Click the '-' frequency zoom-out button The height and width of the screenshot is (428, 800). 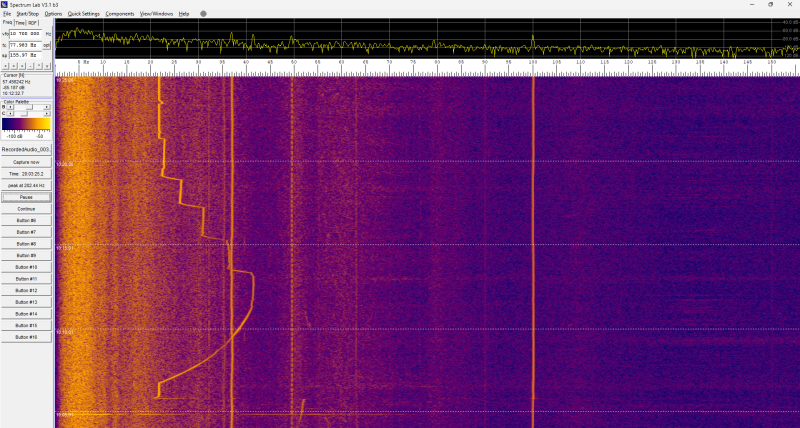tap(30, 66)
